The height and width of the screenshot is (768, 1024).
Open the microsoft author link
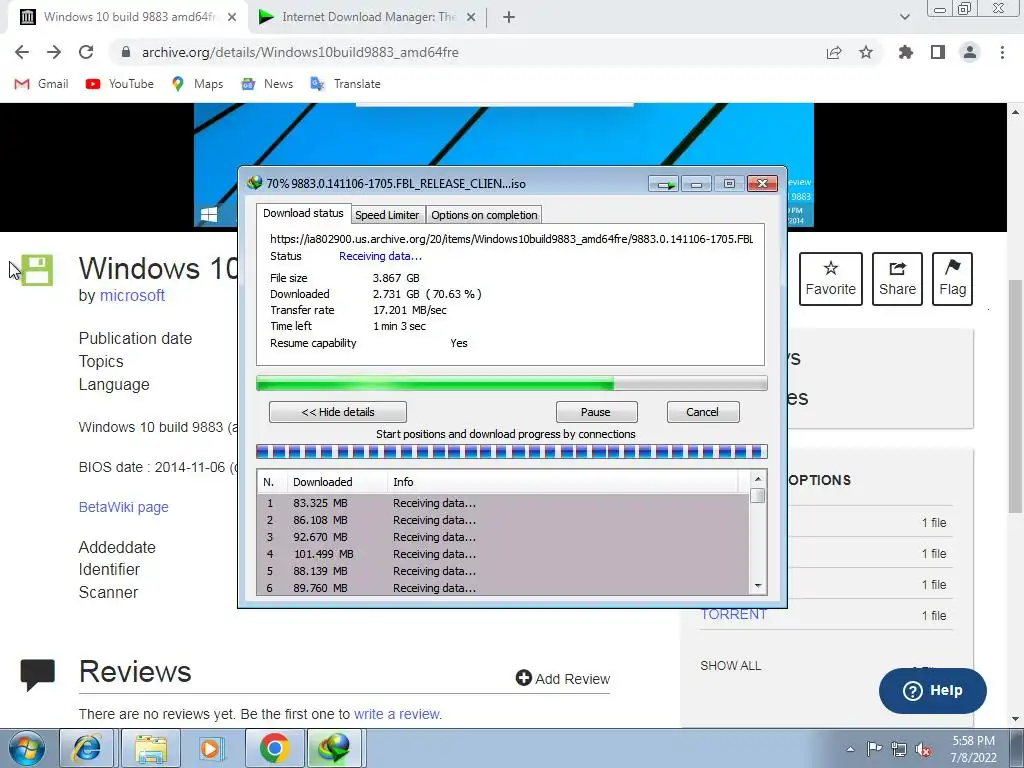[132, 296]
